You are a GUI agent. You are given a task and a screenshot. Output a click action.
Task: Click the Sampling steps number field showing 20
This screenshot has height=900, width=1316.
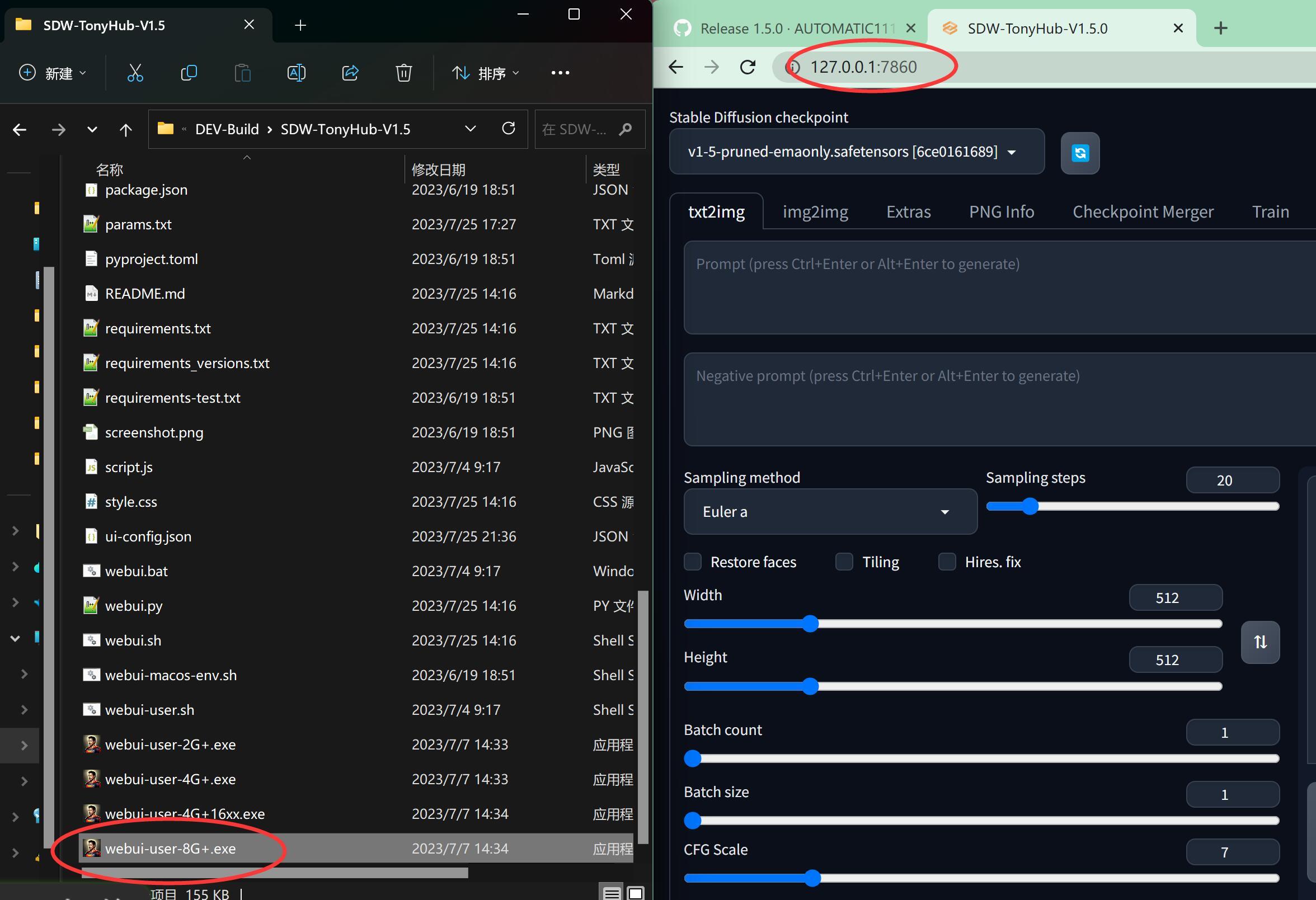click(x=1232, y=480)
